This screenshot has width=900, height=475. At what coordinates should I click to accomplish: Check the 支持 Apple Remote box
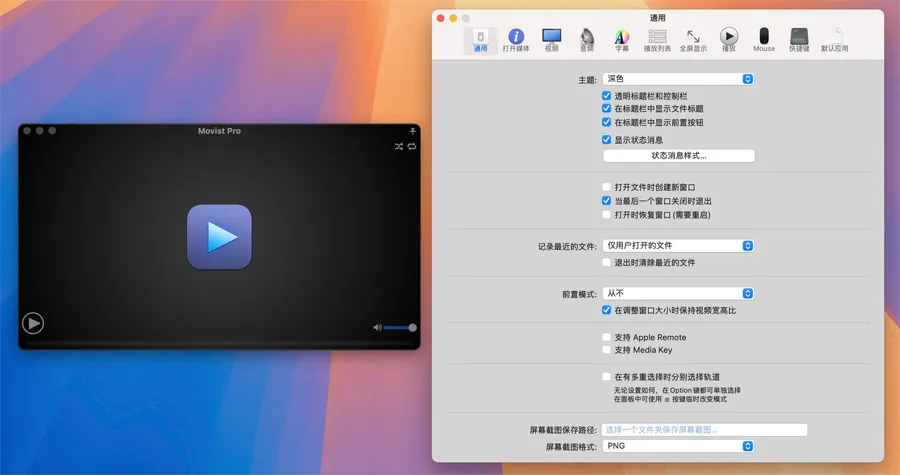pyautogui.click(x=607, y=338)
